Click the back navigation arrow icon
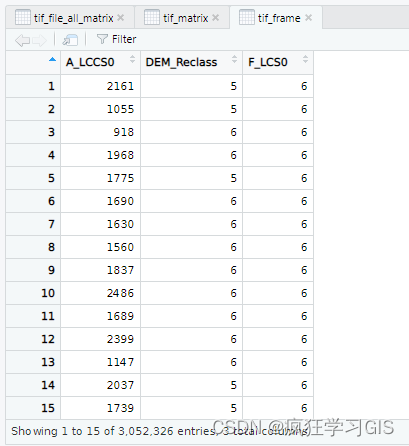409x446 pixels. point(22,40)
